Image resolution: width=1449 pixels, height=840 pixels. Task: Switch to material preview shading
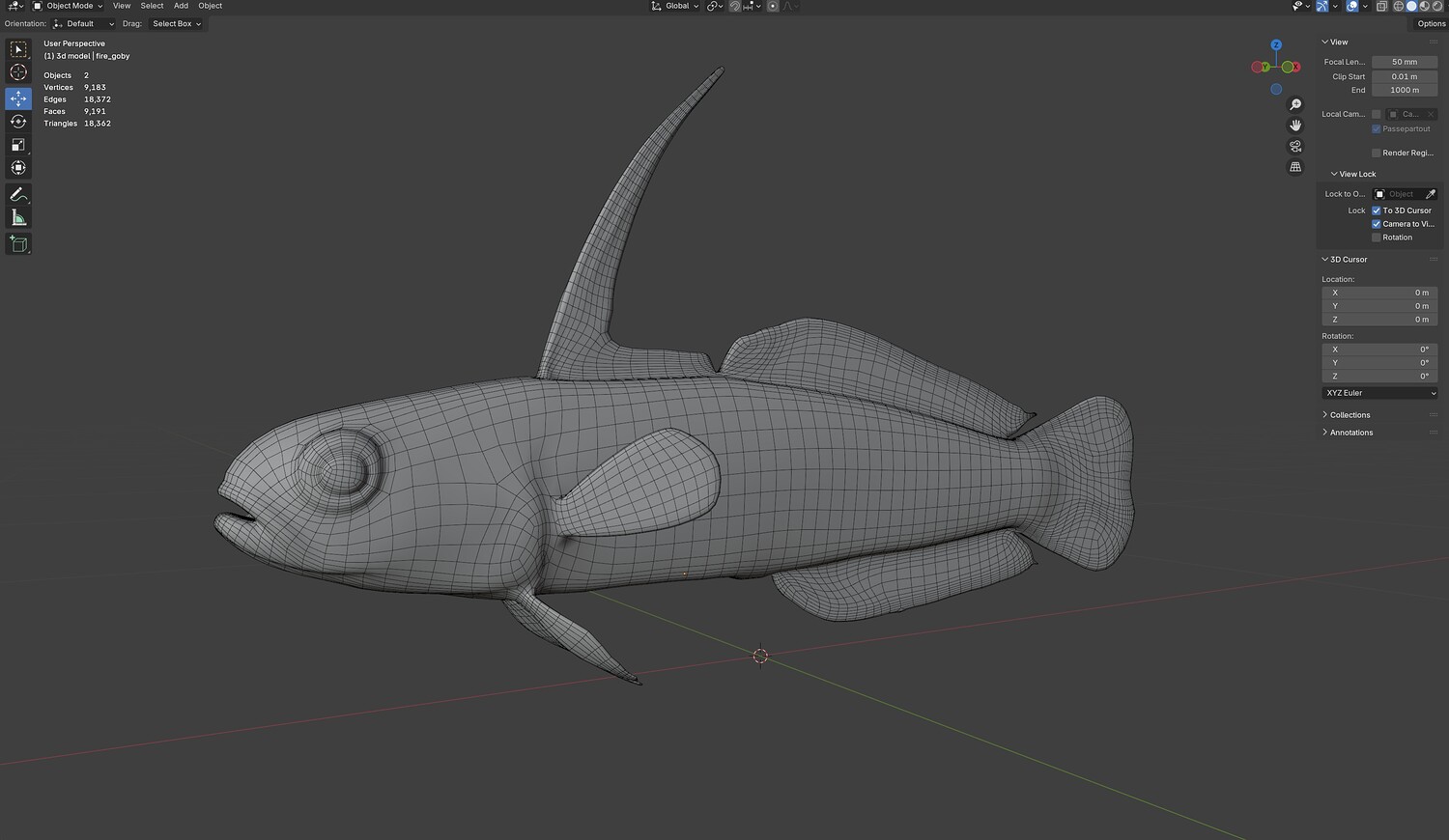click(1424, 6)
